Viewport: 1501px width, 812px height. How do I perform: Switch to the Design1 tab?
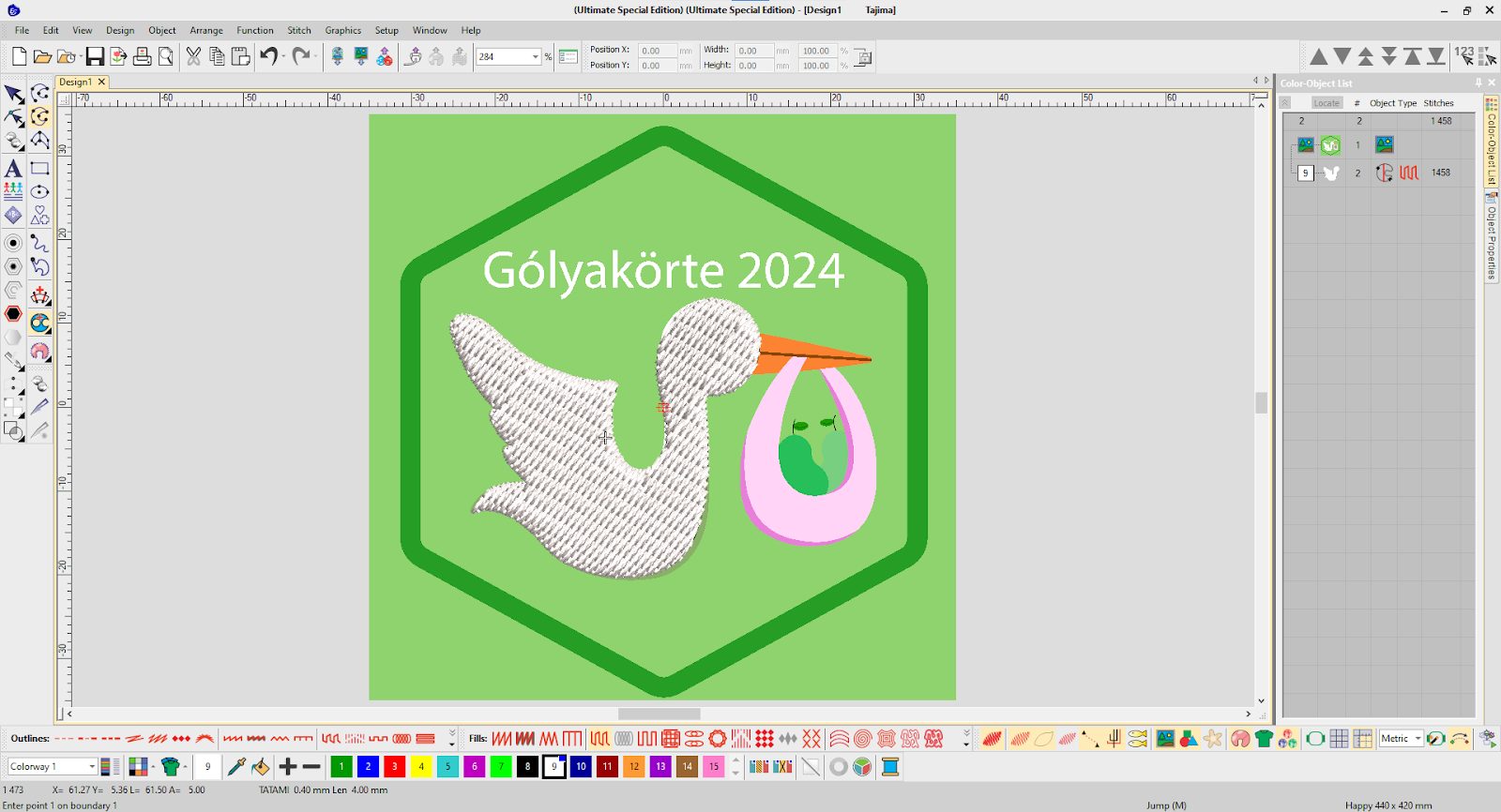pyautogui.click(x=76, y=82)
